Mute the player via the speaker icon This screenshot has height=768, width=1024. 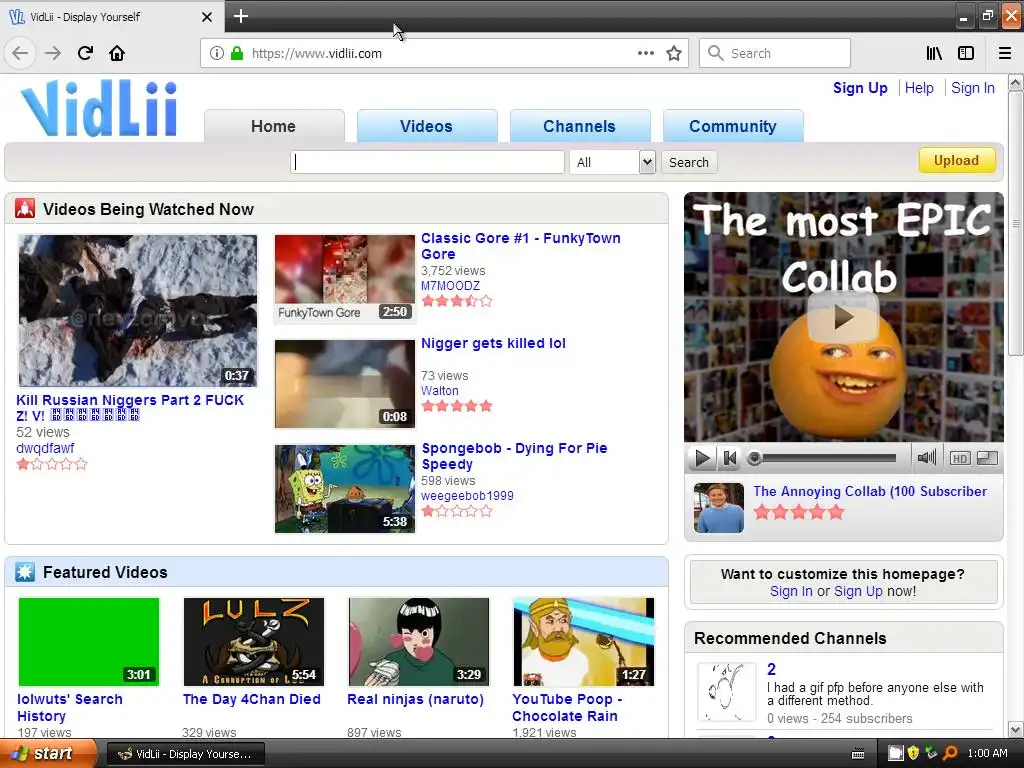(926, 457)
